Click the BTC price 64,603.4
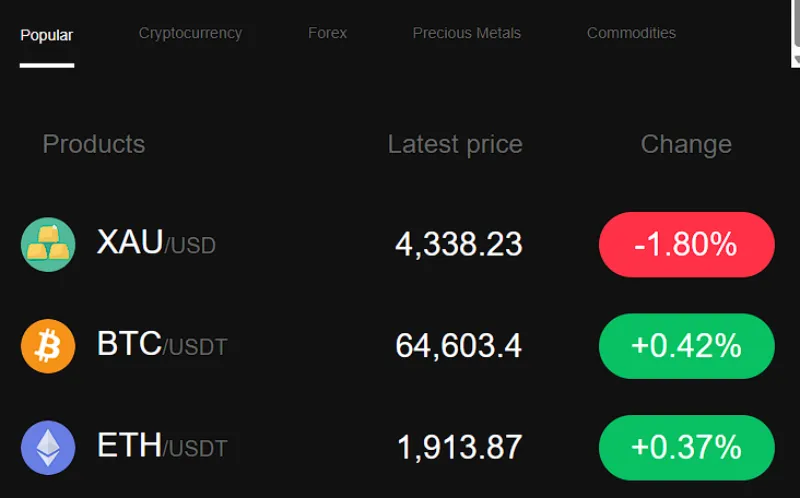800x498 pixels. pyautogui.click(x=458, y=345)
